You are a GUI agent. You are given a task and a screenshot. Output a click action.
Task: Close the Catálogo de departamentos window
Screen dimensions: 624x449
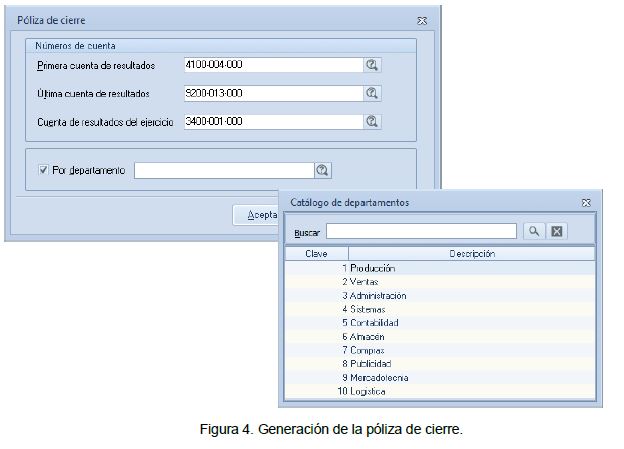point(586,203)
